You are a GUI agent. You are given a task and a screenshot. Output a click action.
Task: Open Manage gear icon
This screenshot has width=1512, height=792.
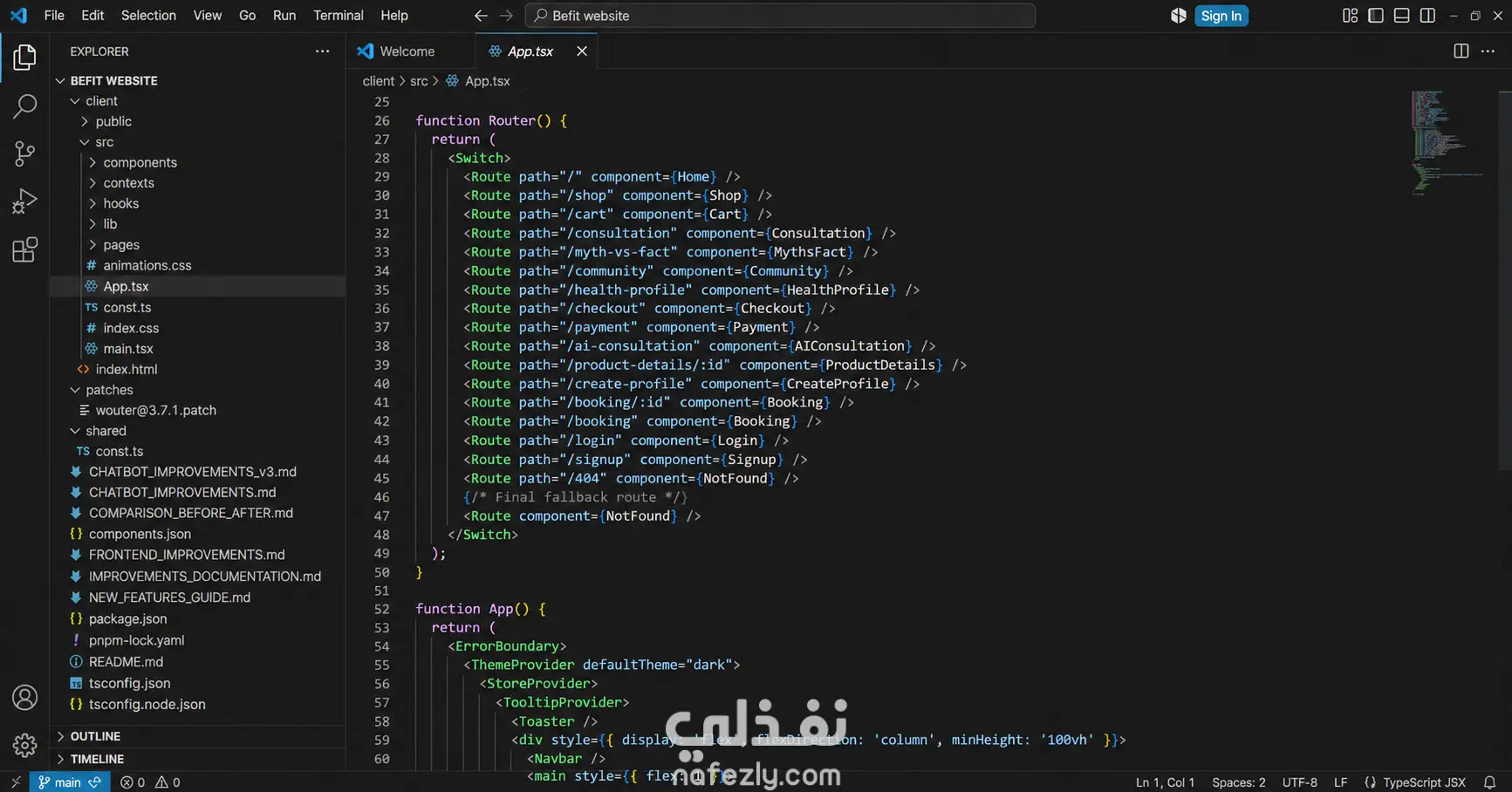[24, 745]
